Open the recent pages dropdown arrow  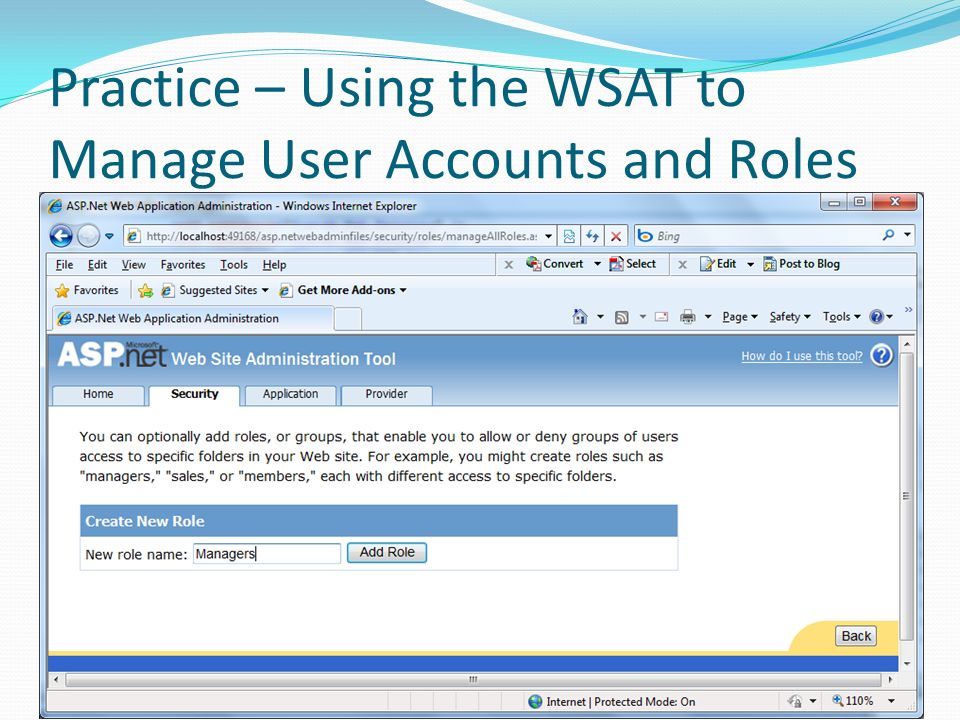[x=109, y=236]
